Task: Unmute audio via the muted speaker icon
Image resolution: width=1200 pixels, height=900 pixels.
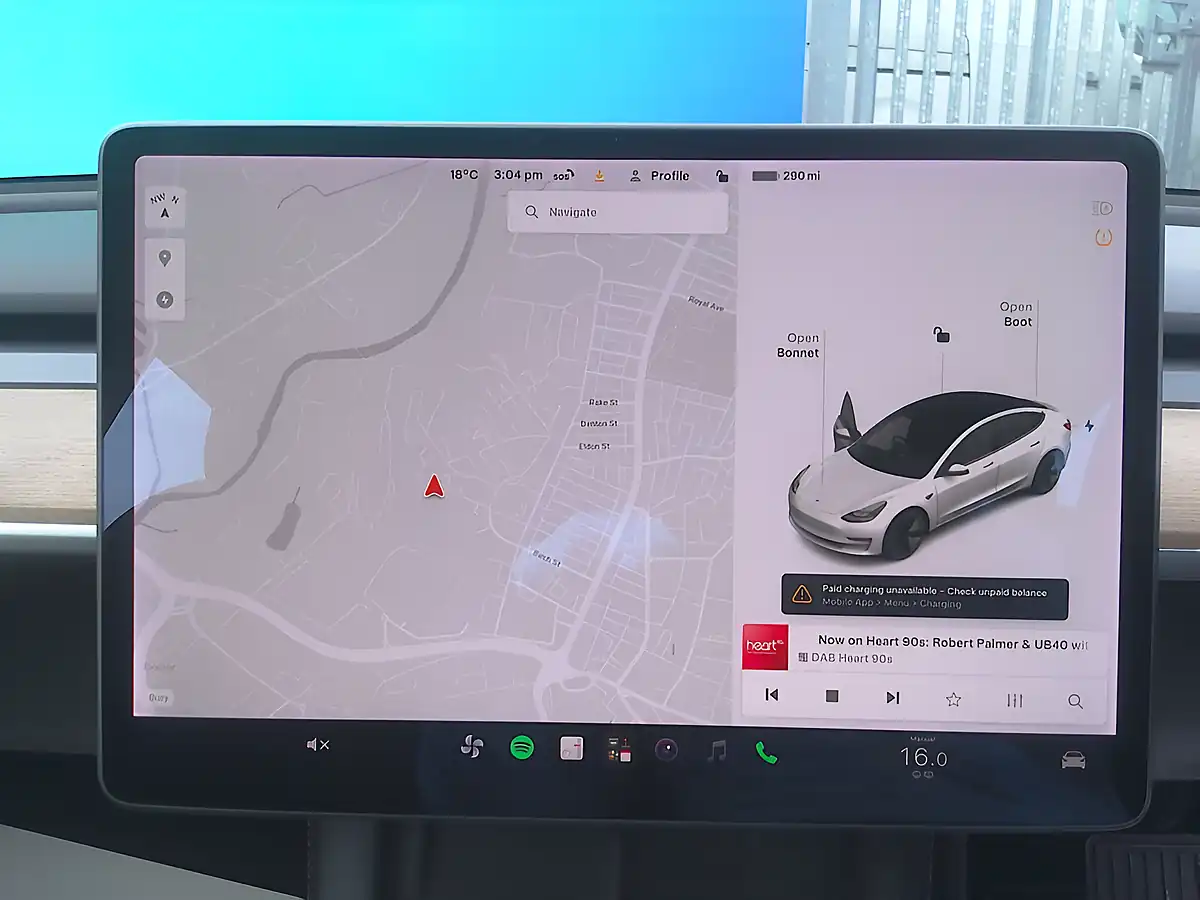Action: coord(317,745)
